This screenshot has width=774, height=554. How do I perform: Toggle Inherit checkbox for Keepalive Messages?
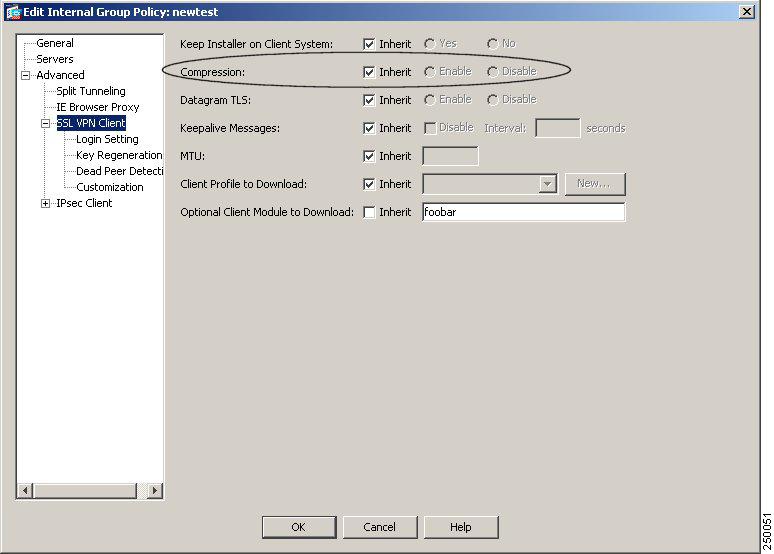tap(369, 128)
